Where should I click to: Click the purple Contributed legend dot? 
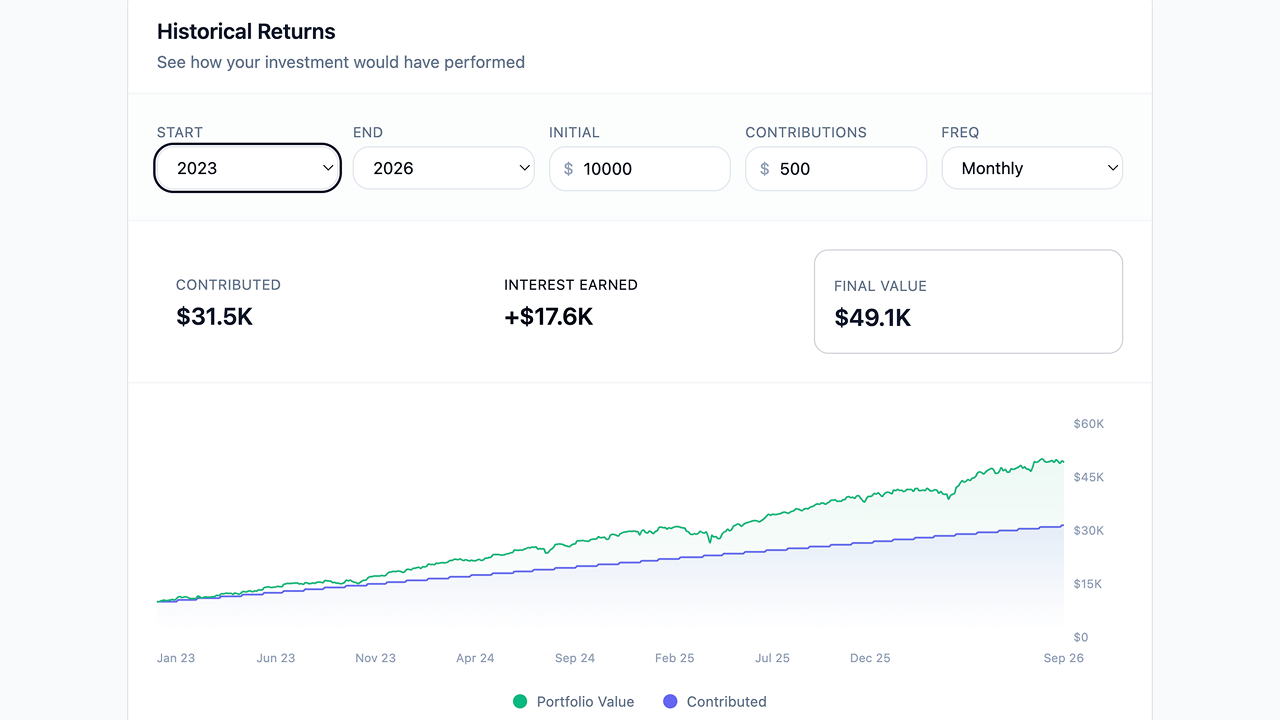[x=670, y=702]
